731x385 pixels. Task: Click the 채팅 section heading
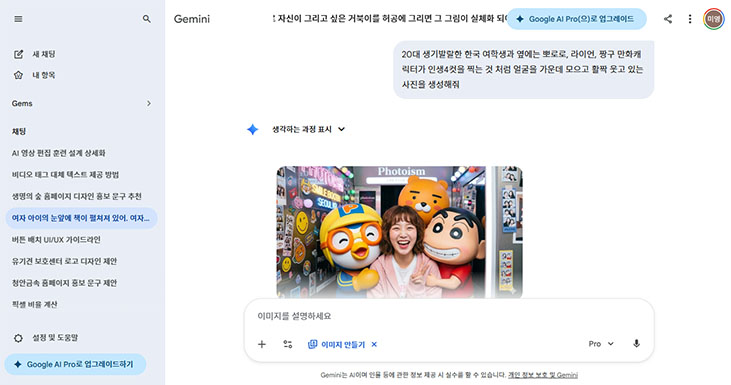(19, 131)
